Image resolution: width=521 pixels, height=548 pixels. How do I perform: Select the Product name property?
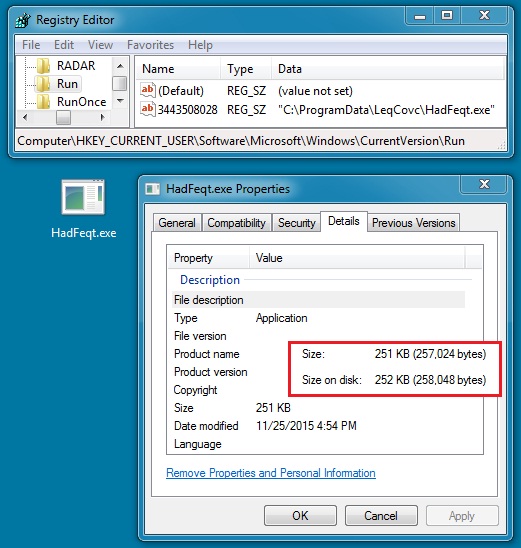click(207, 354)
